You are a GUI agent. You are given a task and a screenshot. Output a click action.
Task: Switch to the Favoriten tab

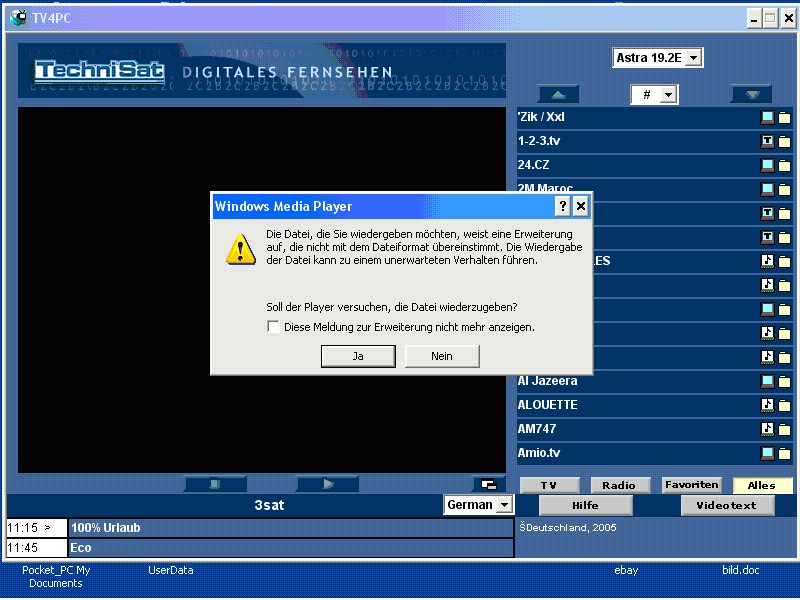pos(691,485)
